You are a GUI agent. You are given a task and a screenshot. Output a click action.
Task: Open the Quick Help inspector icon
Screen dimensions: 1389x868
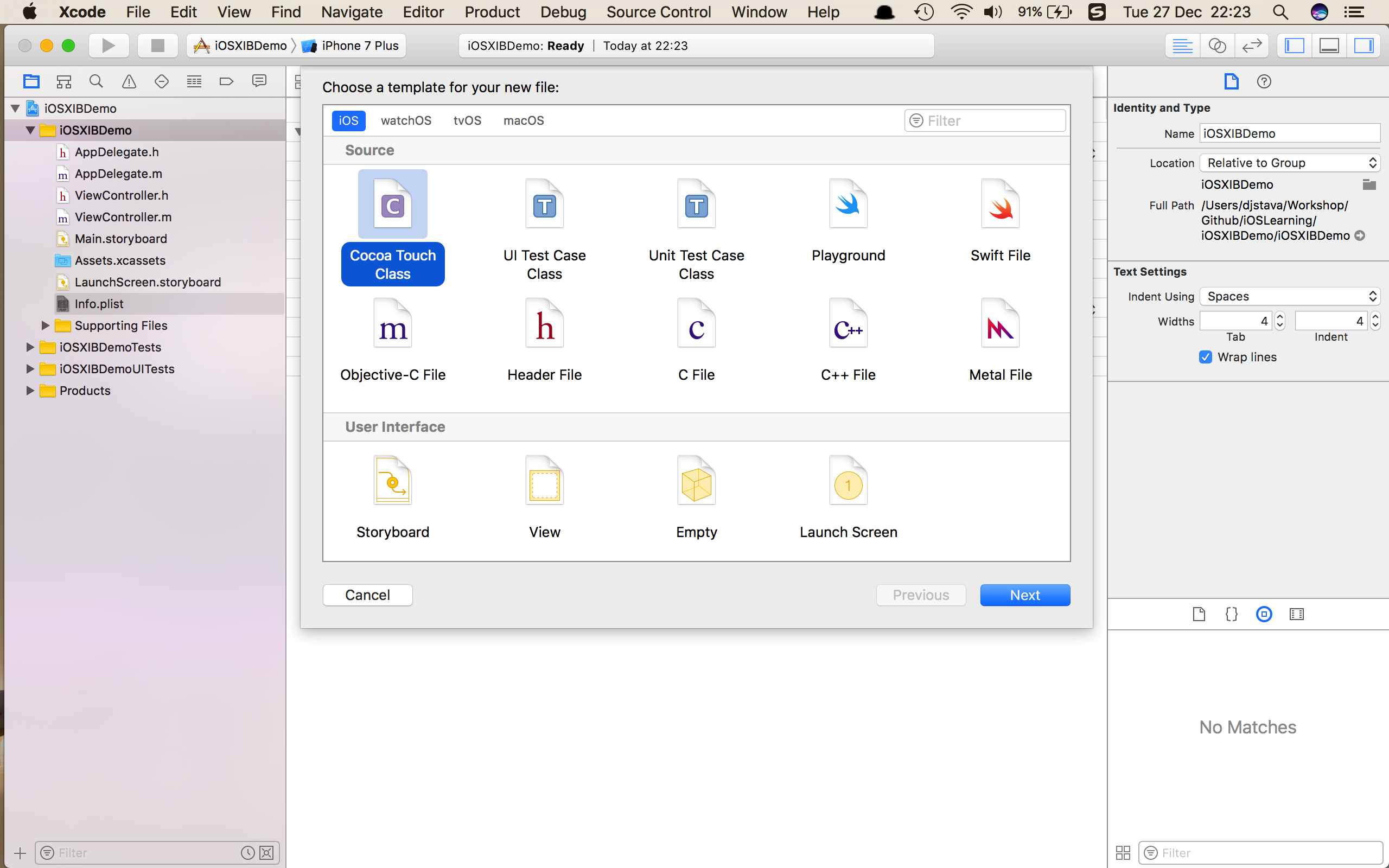click(x=1263, y=81)
